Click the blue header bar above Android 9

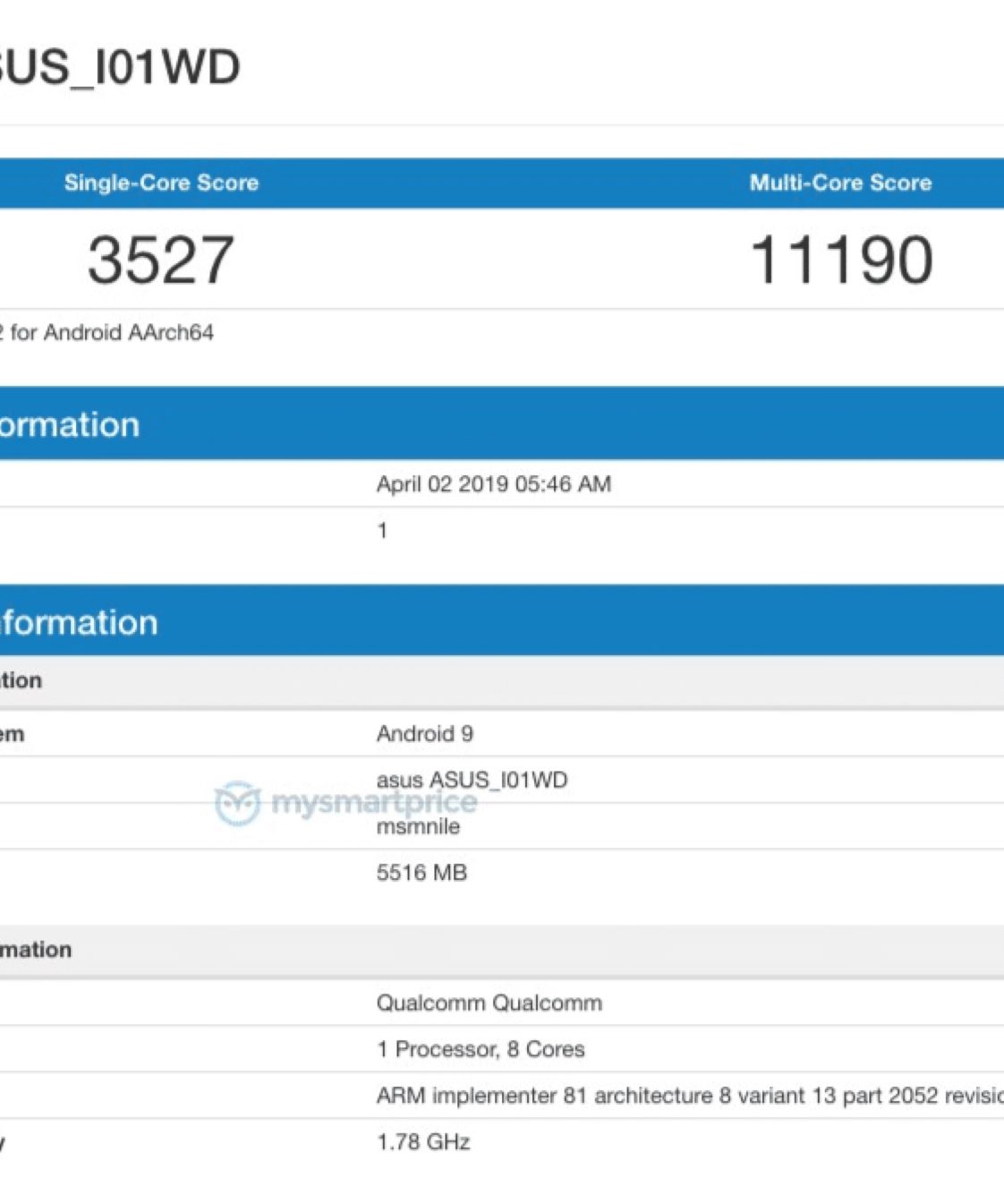pyautogui.click(x=501, y=621)
